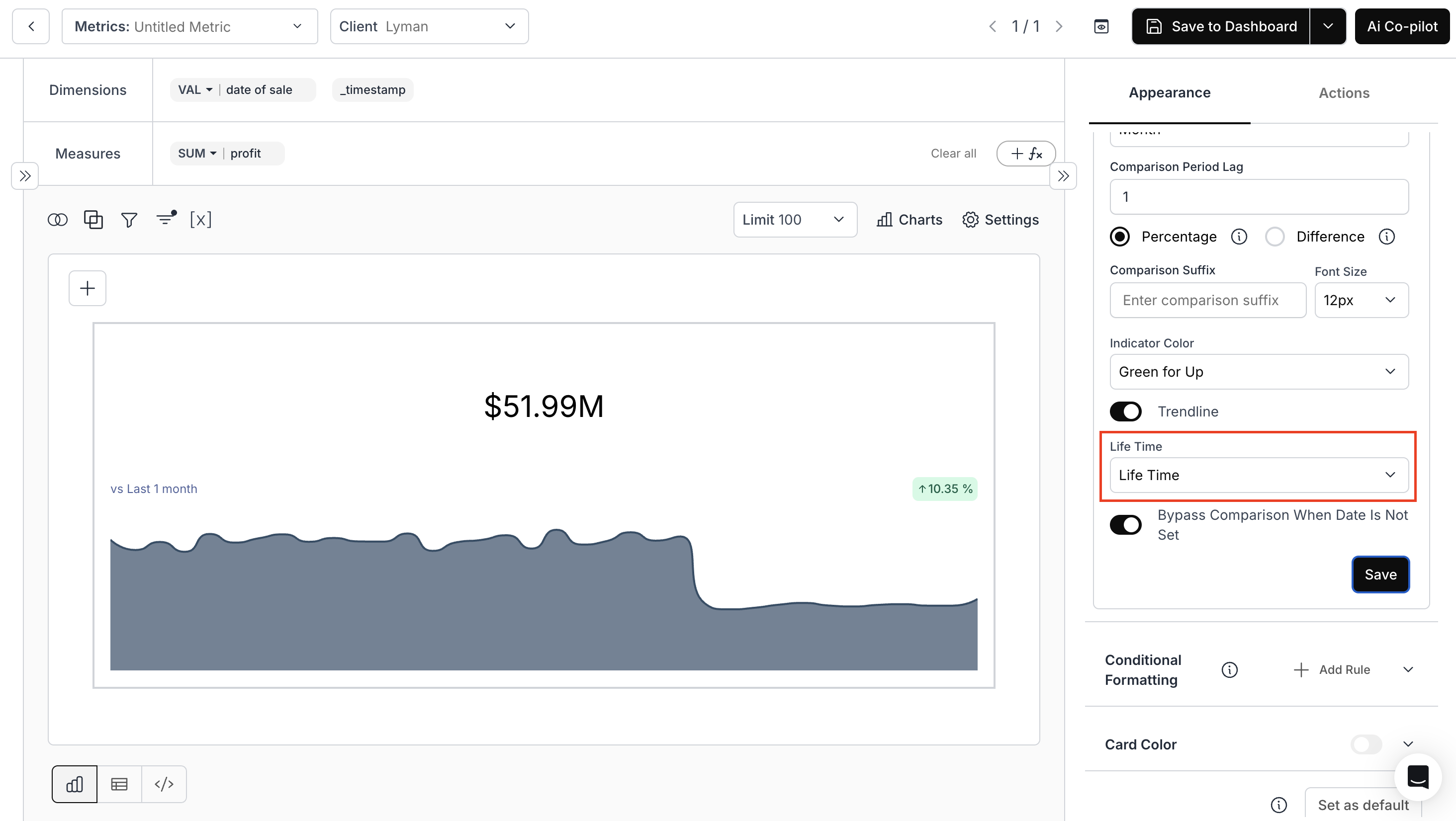Switch to table view icon

[x=119, y=784]
